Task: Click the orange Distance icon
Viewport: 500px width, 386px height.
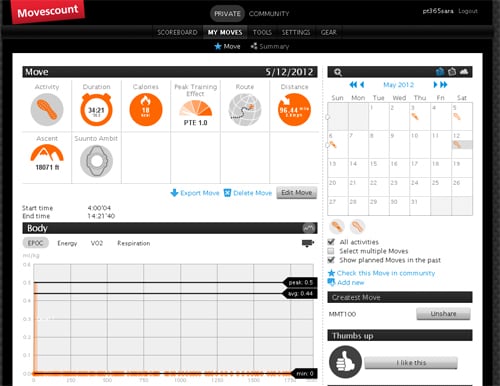Action: [294, 110]
